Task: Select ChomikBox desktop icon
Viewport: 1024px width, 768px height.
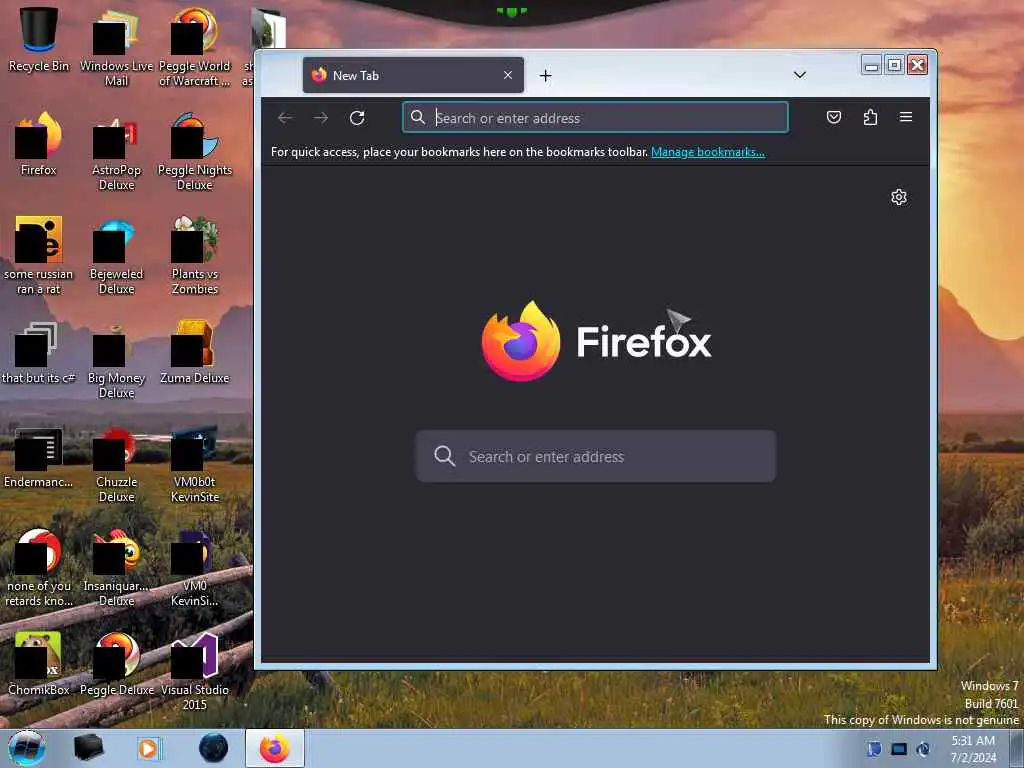Action: [x=39, y=663]
